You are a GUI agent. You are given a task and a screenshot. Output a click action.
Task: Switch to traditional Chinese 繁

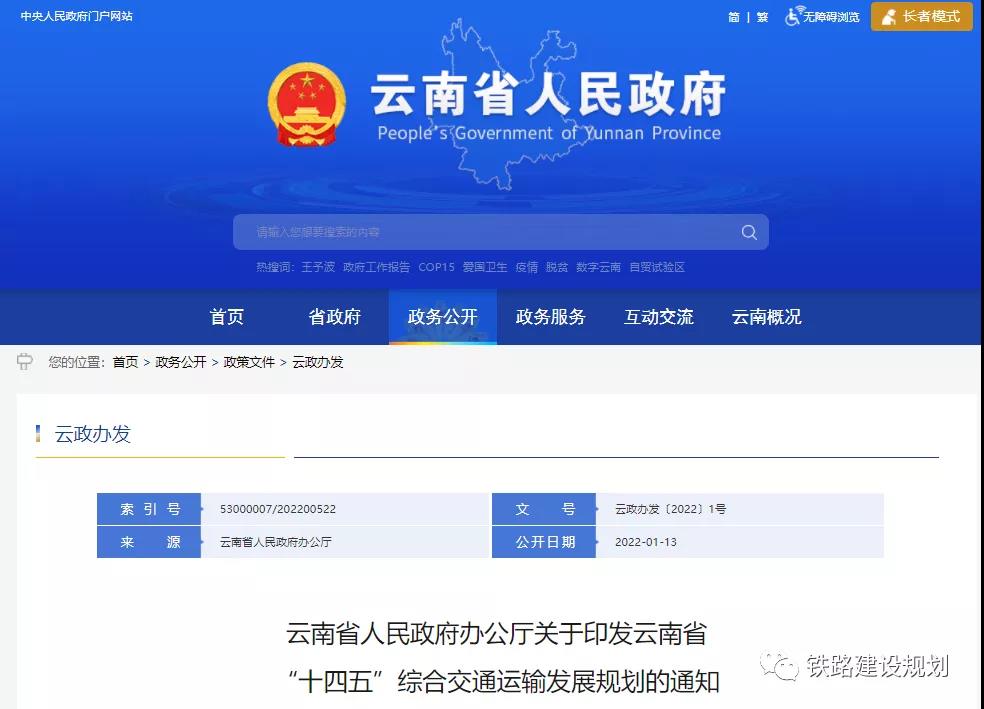(x=762, y=17)
